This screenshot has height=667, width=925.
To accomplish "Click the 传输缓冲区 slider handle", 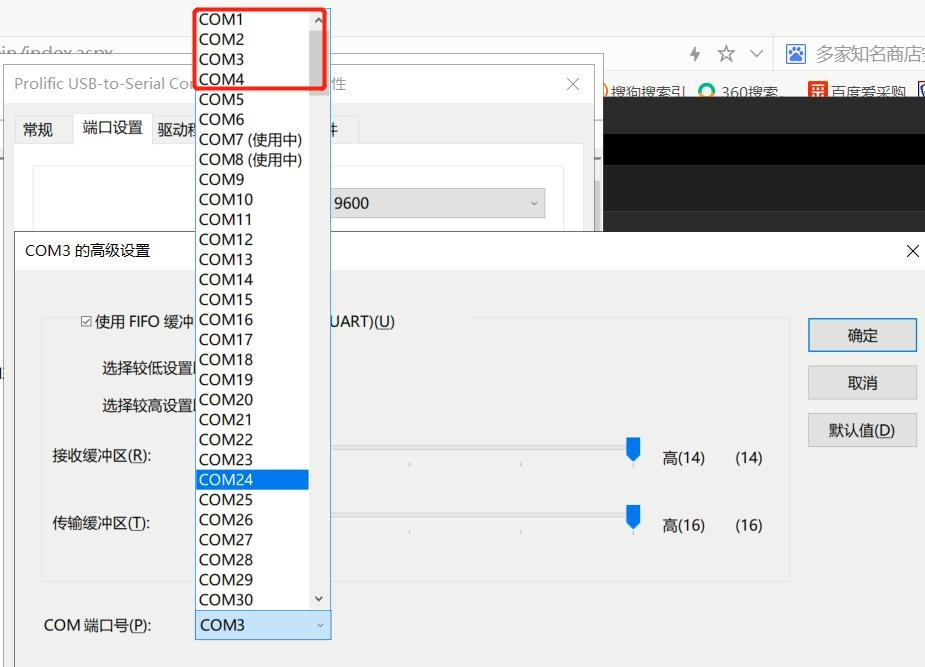I will pyautogui.click(x=632, y=517).
